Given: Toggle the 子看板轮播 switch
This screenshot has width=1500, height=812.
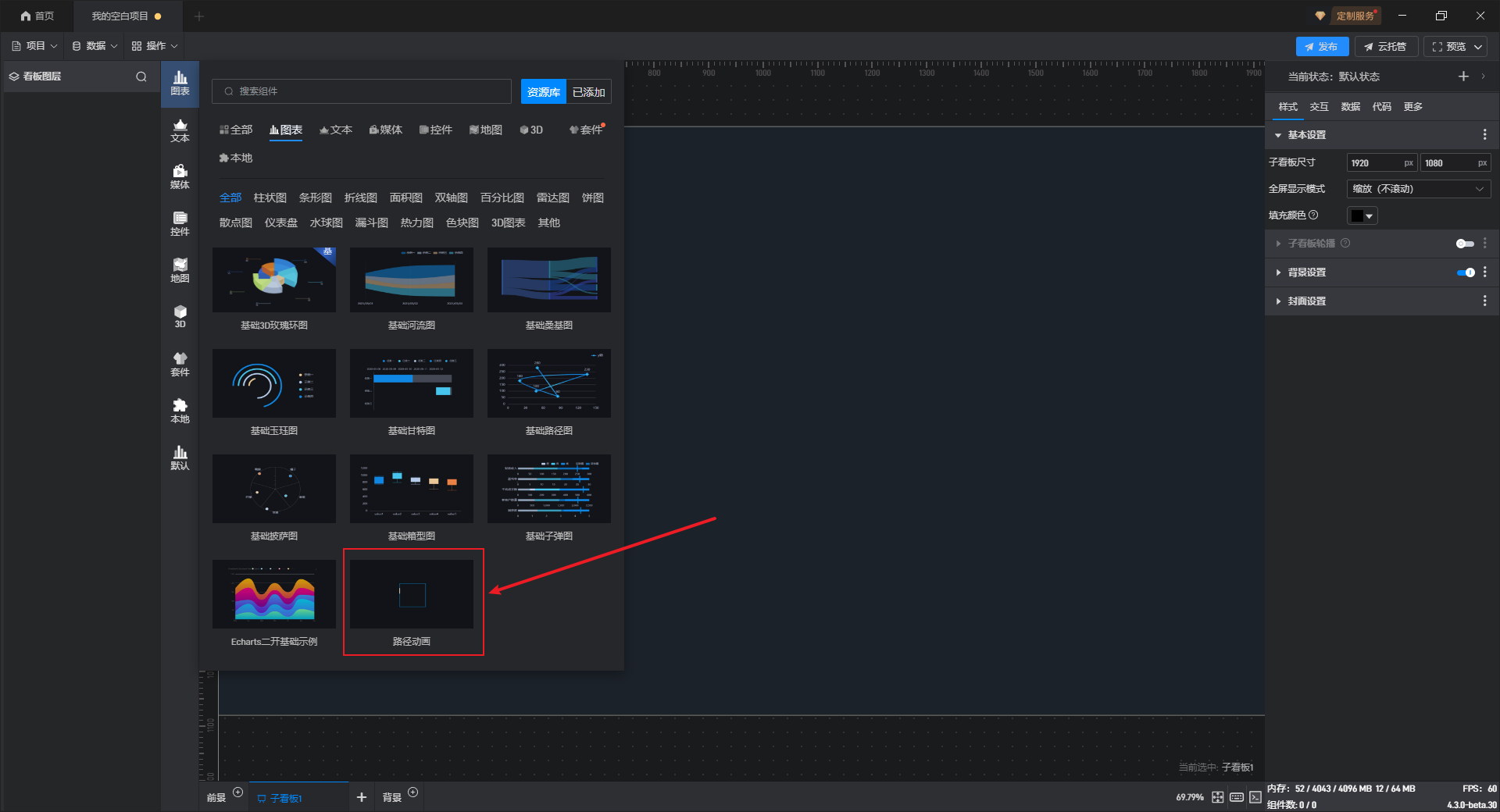Looking at the screenshot, I should click(x=1465, y=244).
